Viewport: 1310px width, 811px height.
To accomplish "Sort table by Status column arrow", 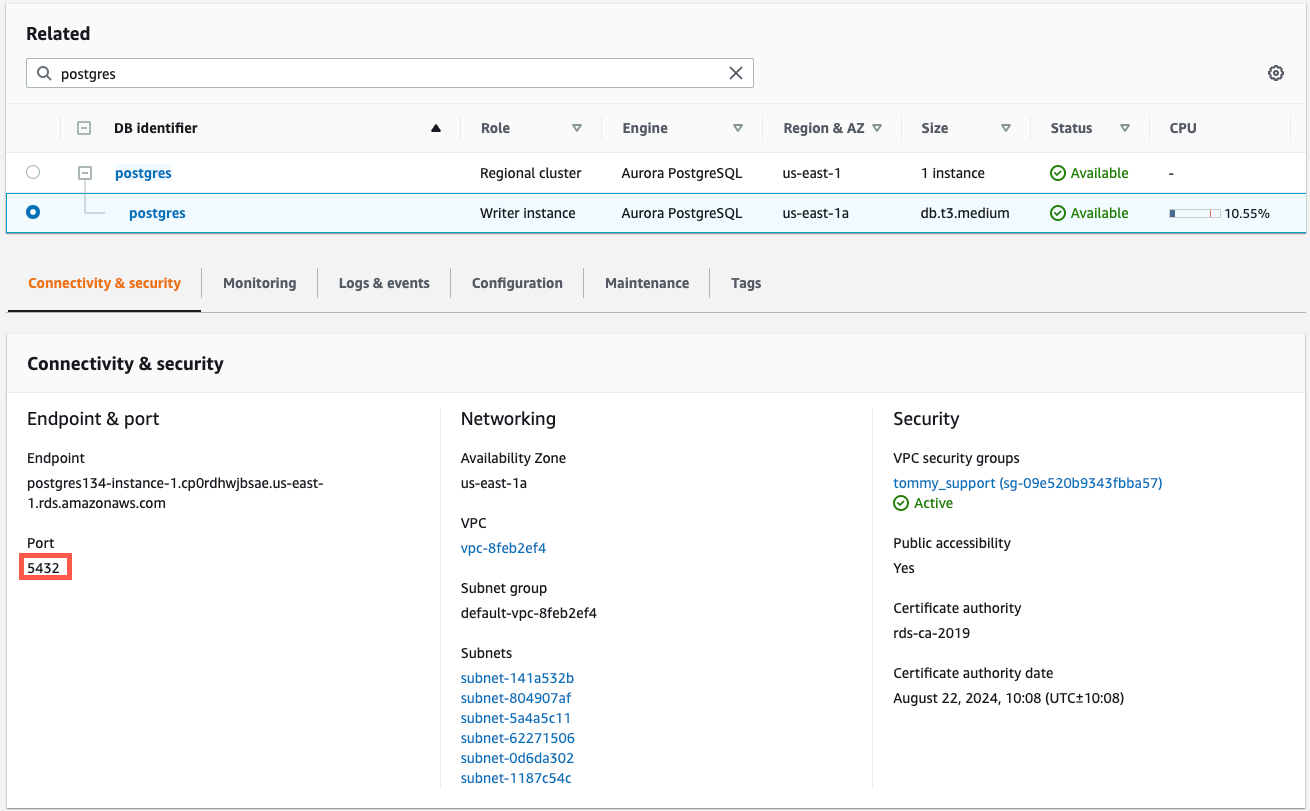I will pos(1125,128).
